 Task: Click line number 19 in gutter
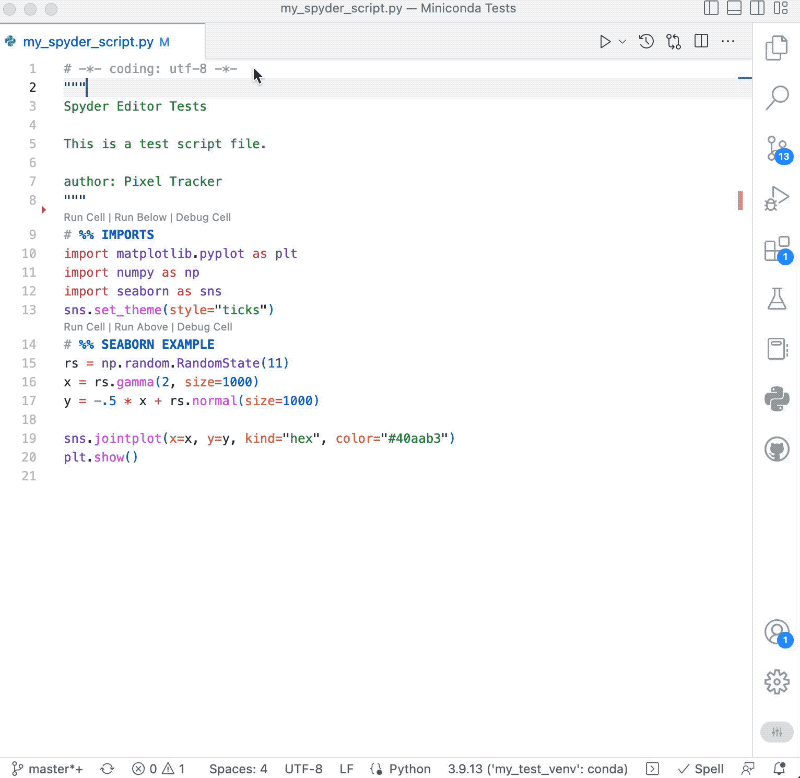29,438
